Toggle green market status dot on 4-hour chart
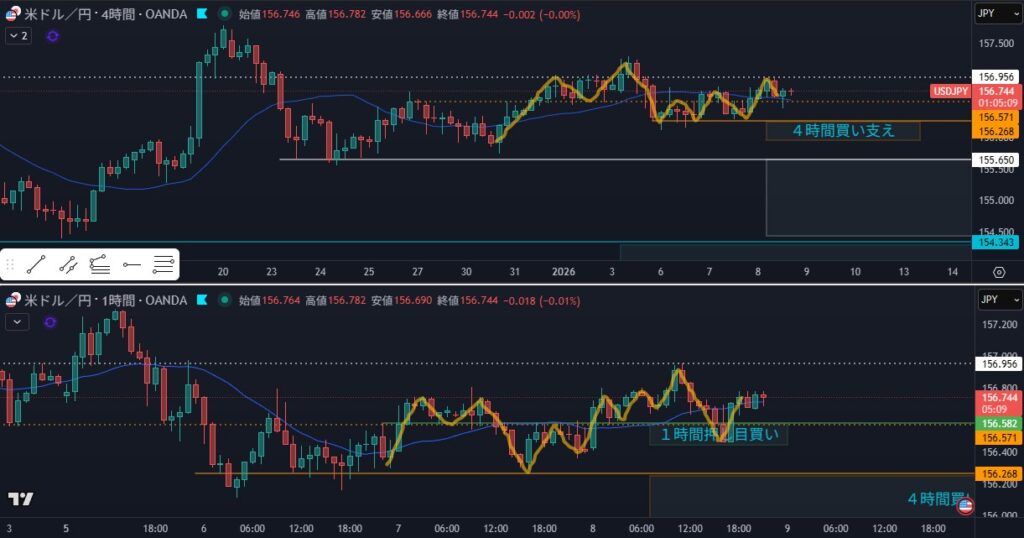This screenshot has height=538, width=1024. click(223, 14)
